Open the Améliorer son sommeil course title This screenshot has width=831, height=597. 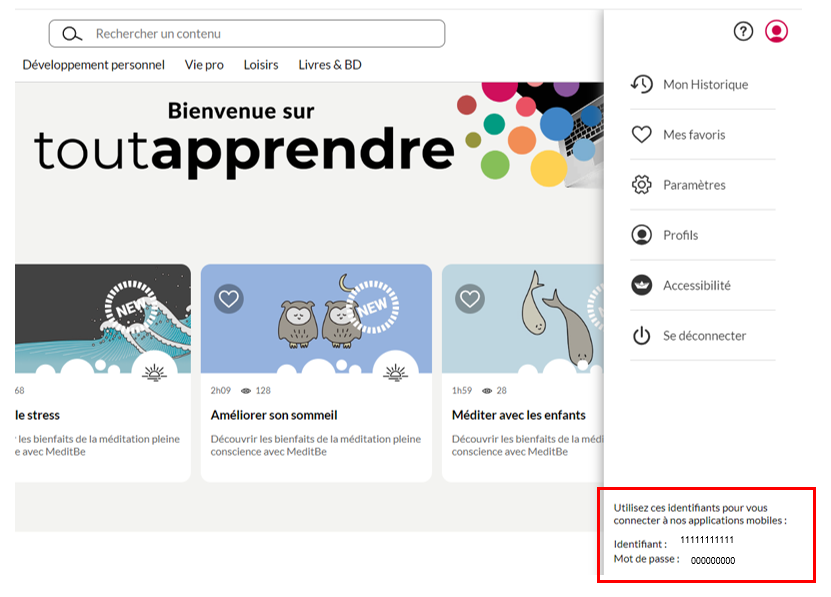[x=274, y=415]
